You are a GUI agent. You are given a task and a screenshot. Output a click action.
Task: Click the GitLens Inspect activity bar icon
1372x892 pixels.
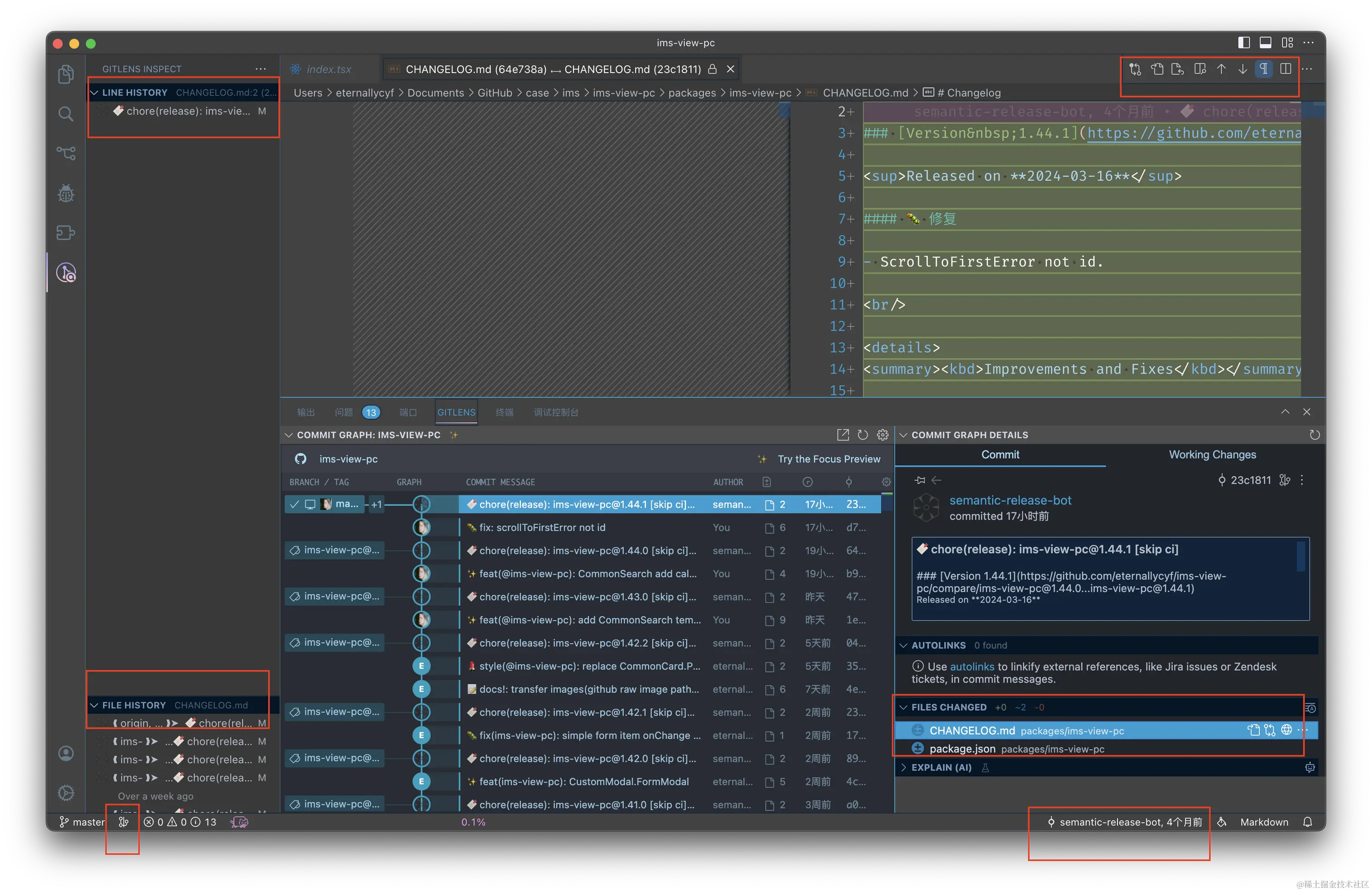pos(66,272)
